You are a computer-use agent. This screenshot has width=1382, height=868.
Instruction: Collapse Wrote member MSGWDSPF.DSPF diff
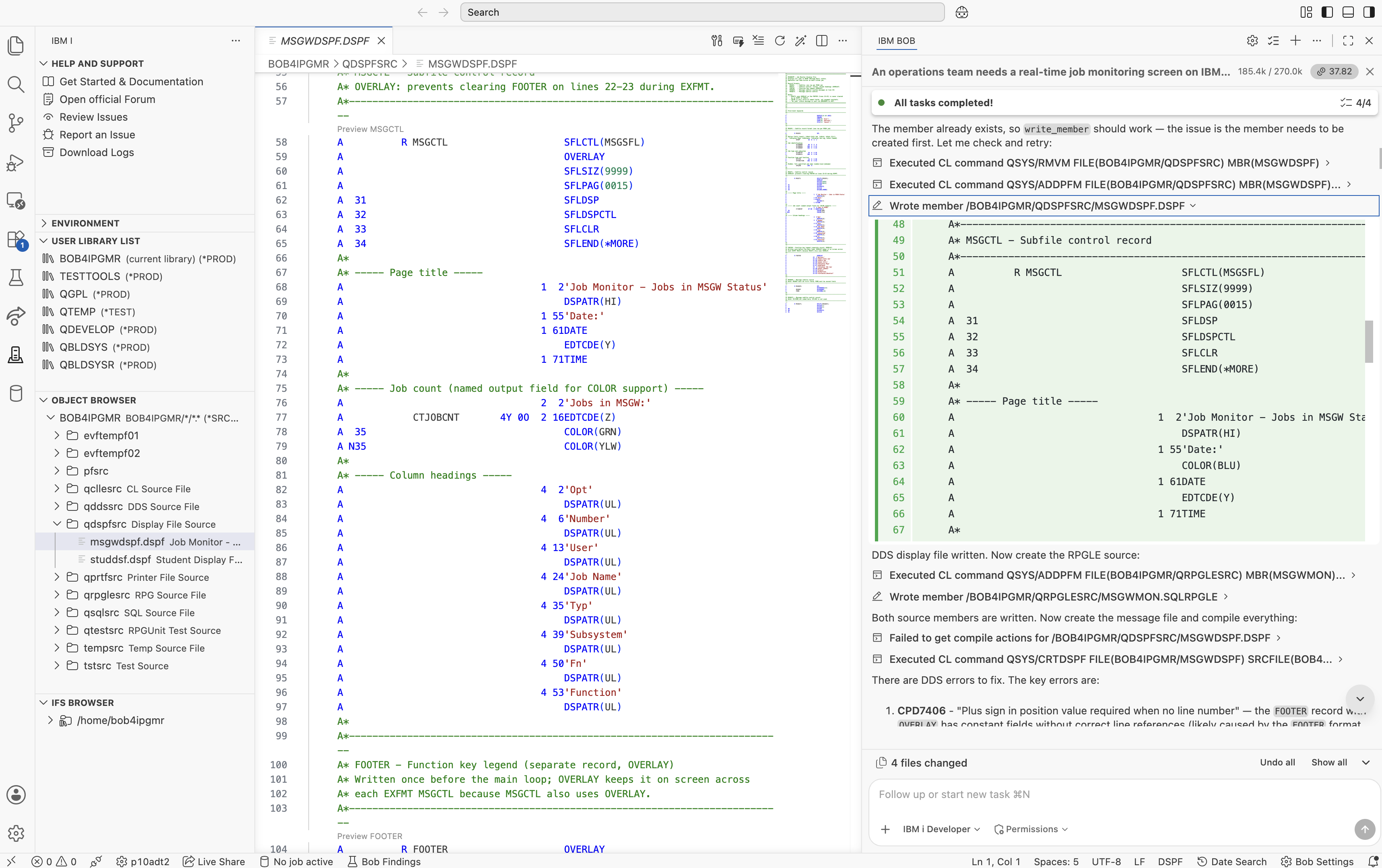click(x=1123, y=206)
